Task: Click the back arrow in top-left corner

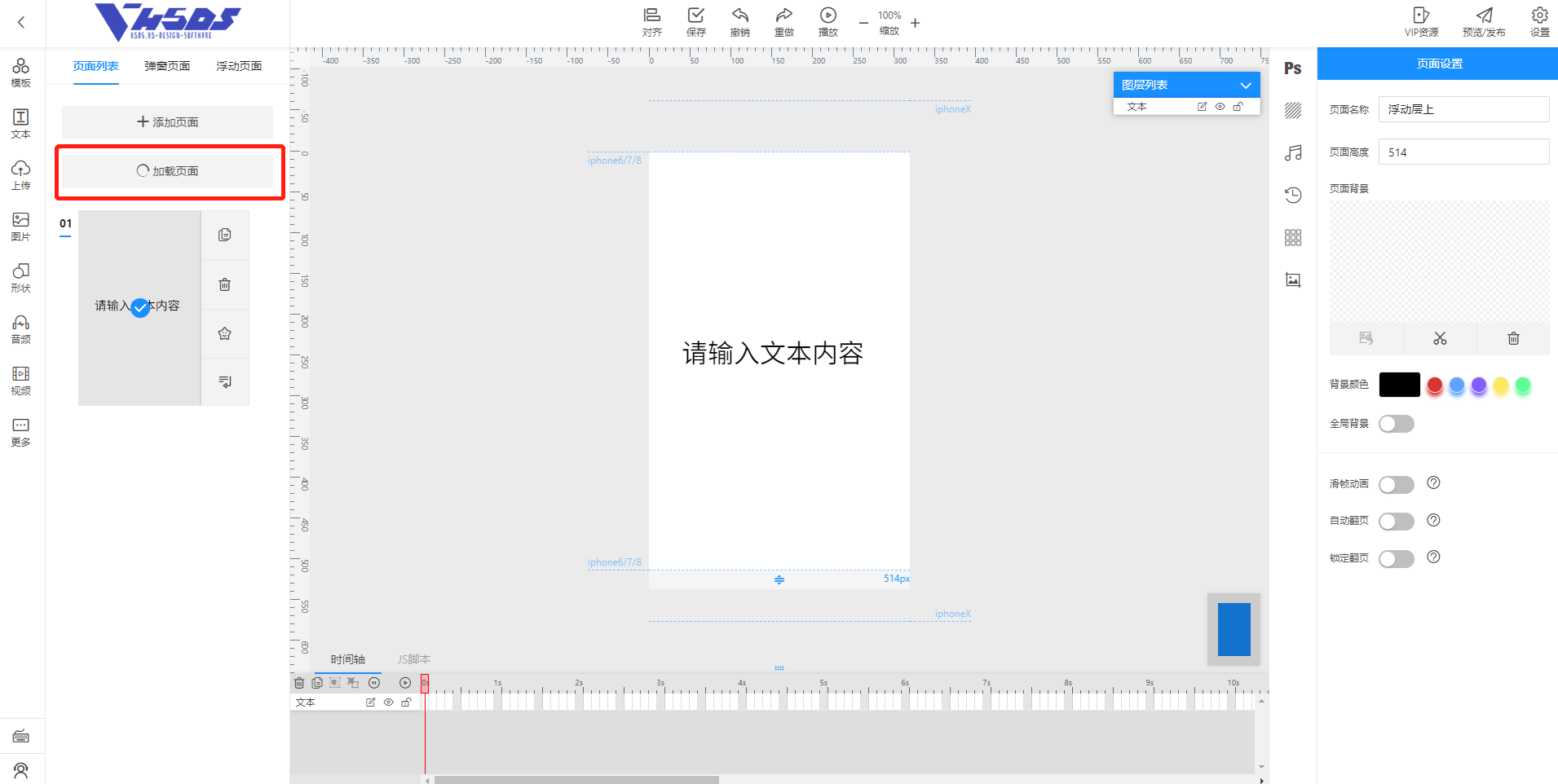Action: [x=21, y=23]
